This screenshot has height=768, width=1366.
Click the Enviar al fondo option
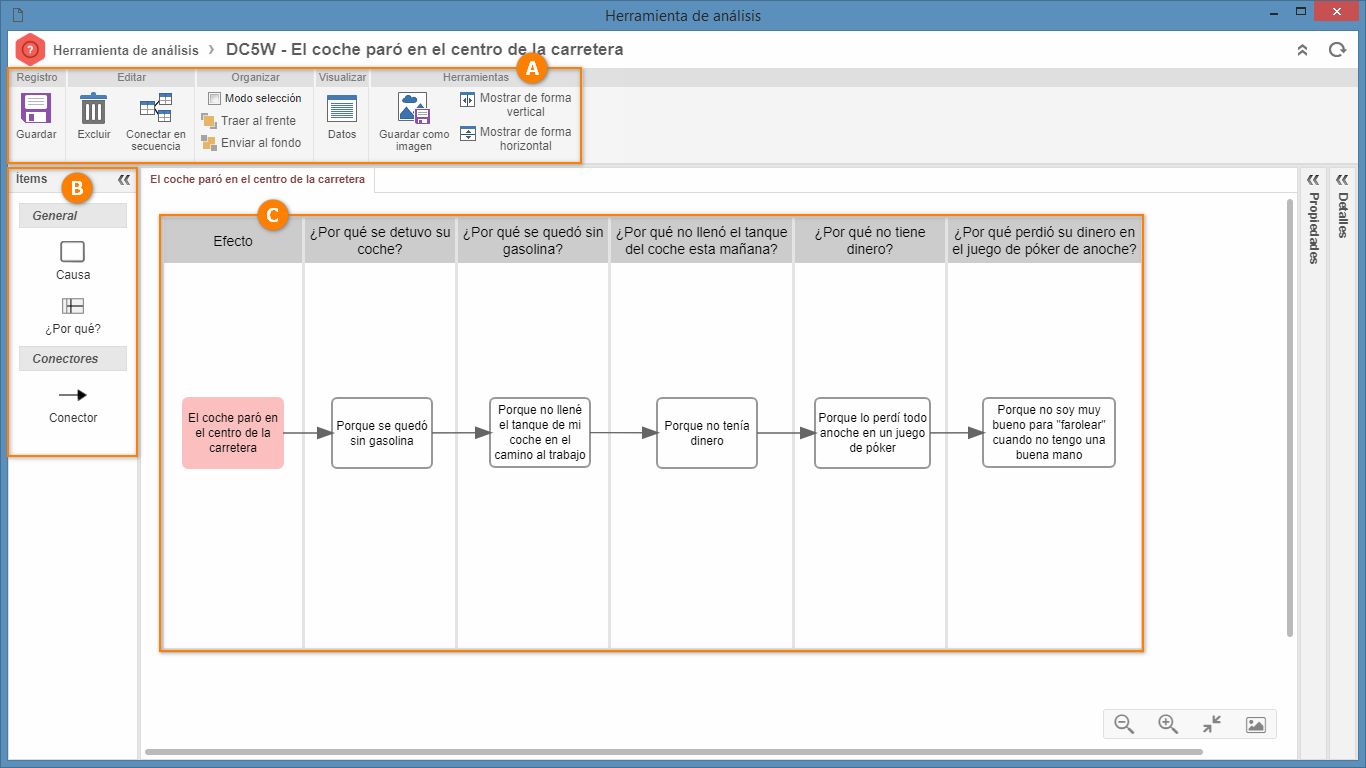point(251,143)
